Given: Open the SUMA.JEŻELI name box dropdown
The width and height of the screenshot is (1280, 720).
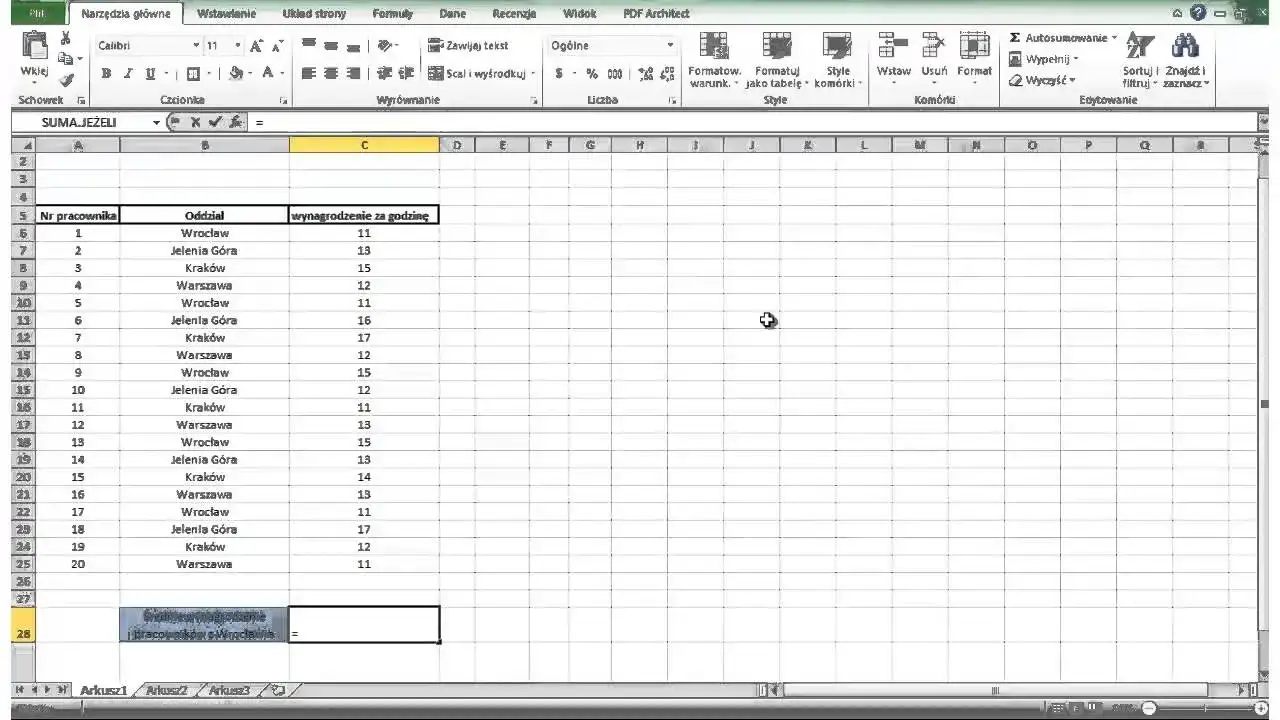Looking at the screenshot, I should [156, 122].
